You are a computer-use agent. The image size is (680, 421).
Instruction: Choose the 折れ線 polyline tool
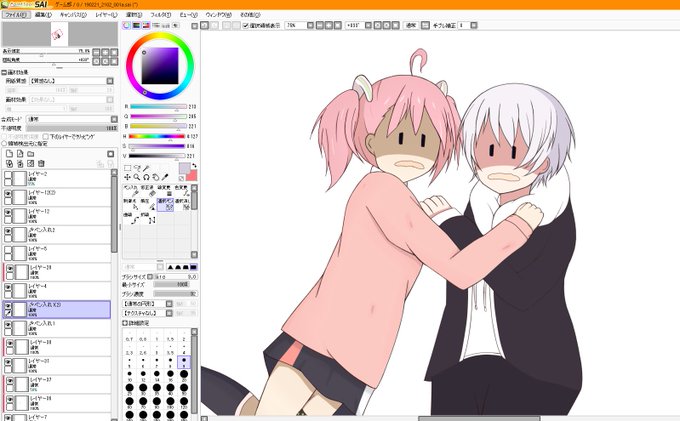point(148,218)
